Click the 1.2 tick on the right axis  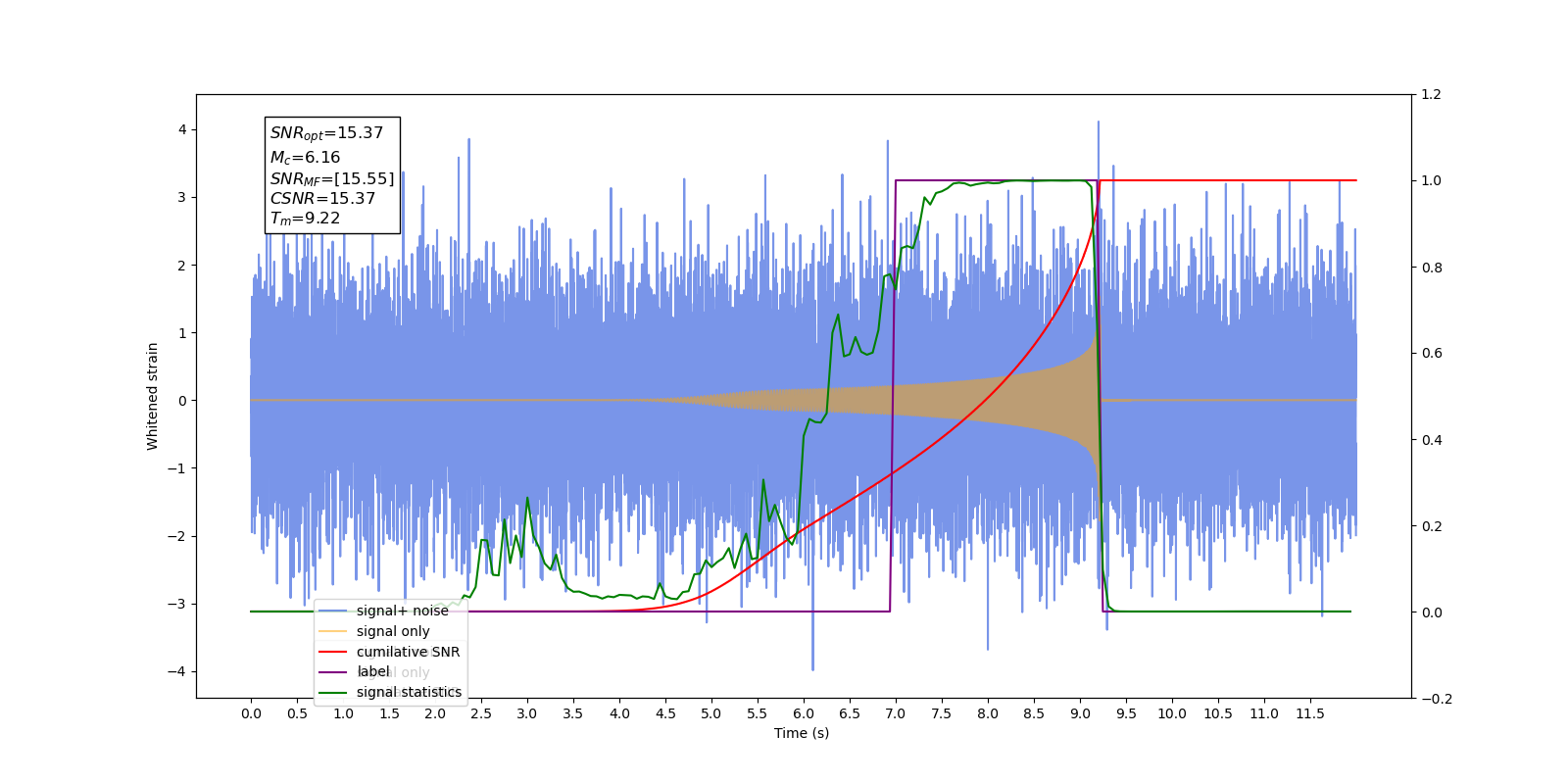coord(1432,95)
